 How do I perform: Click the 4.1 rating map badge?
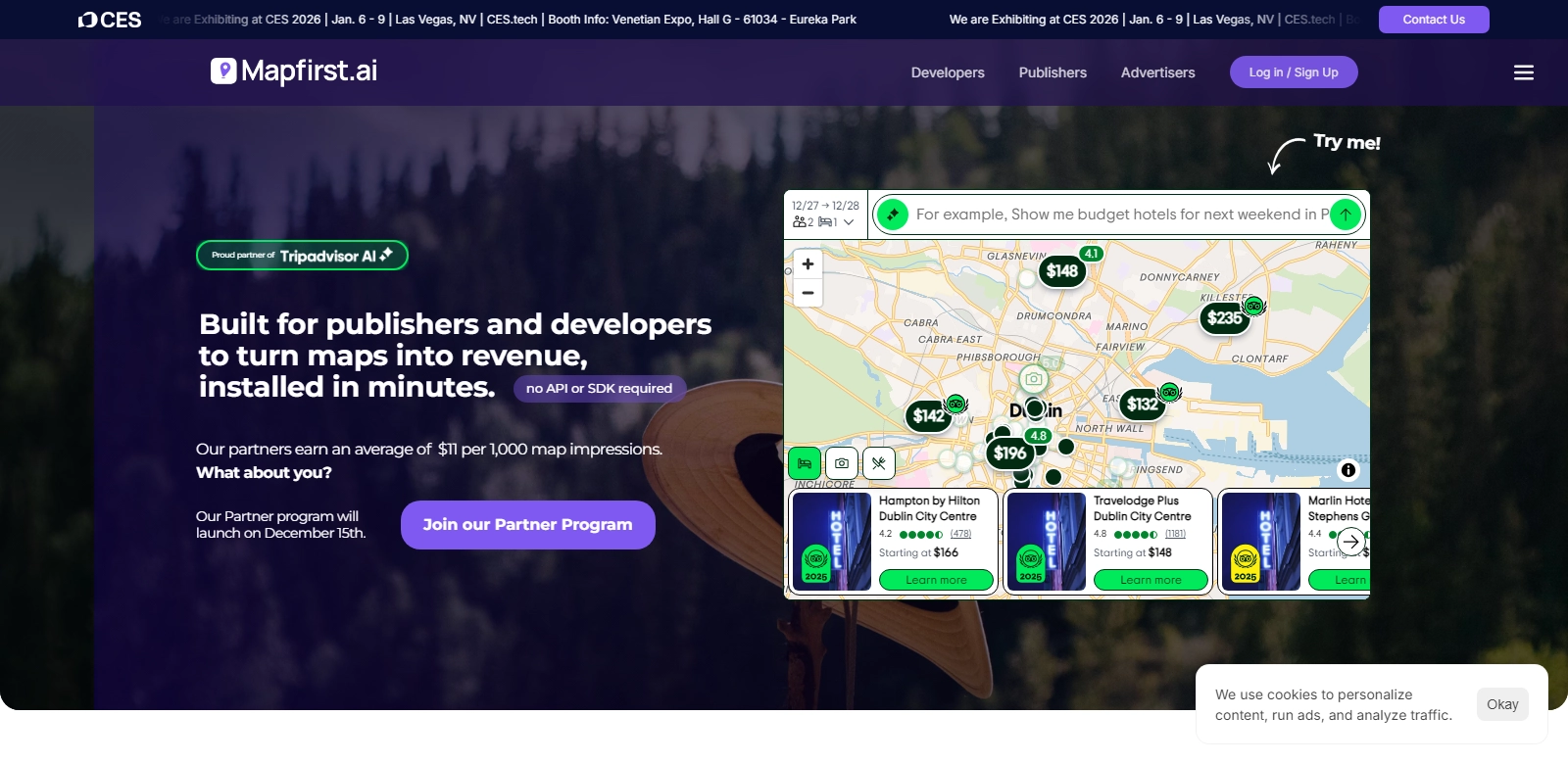pos(1091,254)
